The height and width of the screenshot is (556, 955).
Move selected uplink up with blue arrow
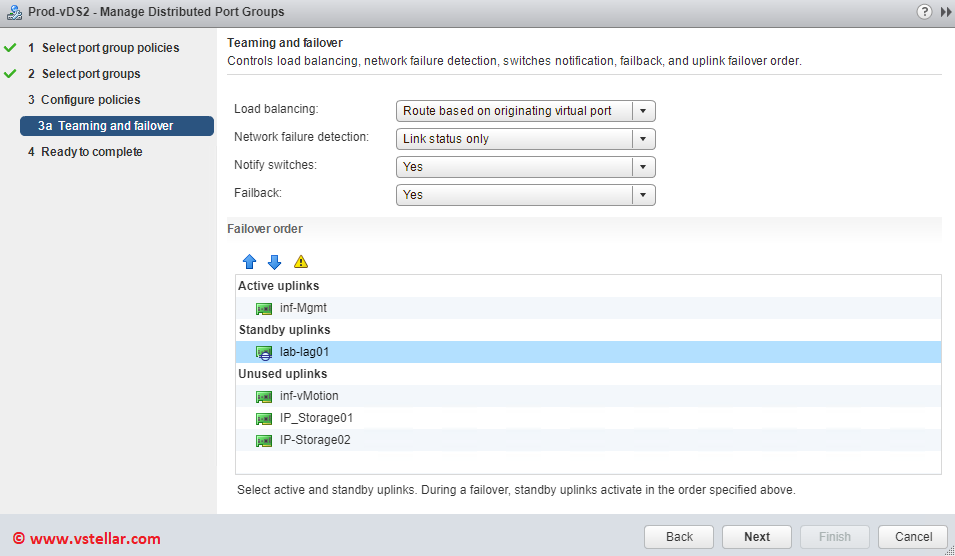[249, 262]
